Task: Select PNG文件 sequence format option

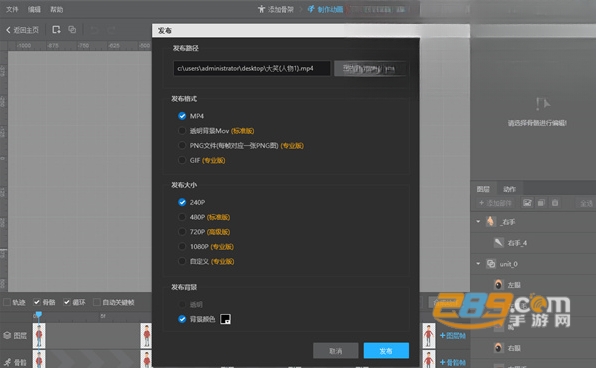Action: coord(182,146)
